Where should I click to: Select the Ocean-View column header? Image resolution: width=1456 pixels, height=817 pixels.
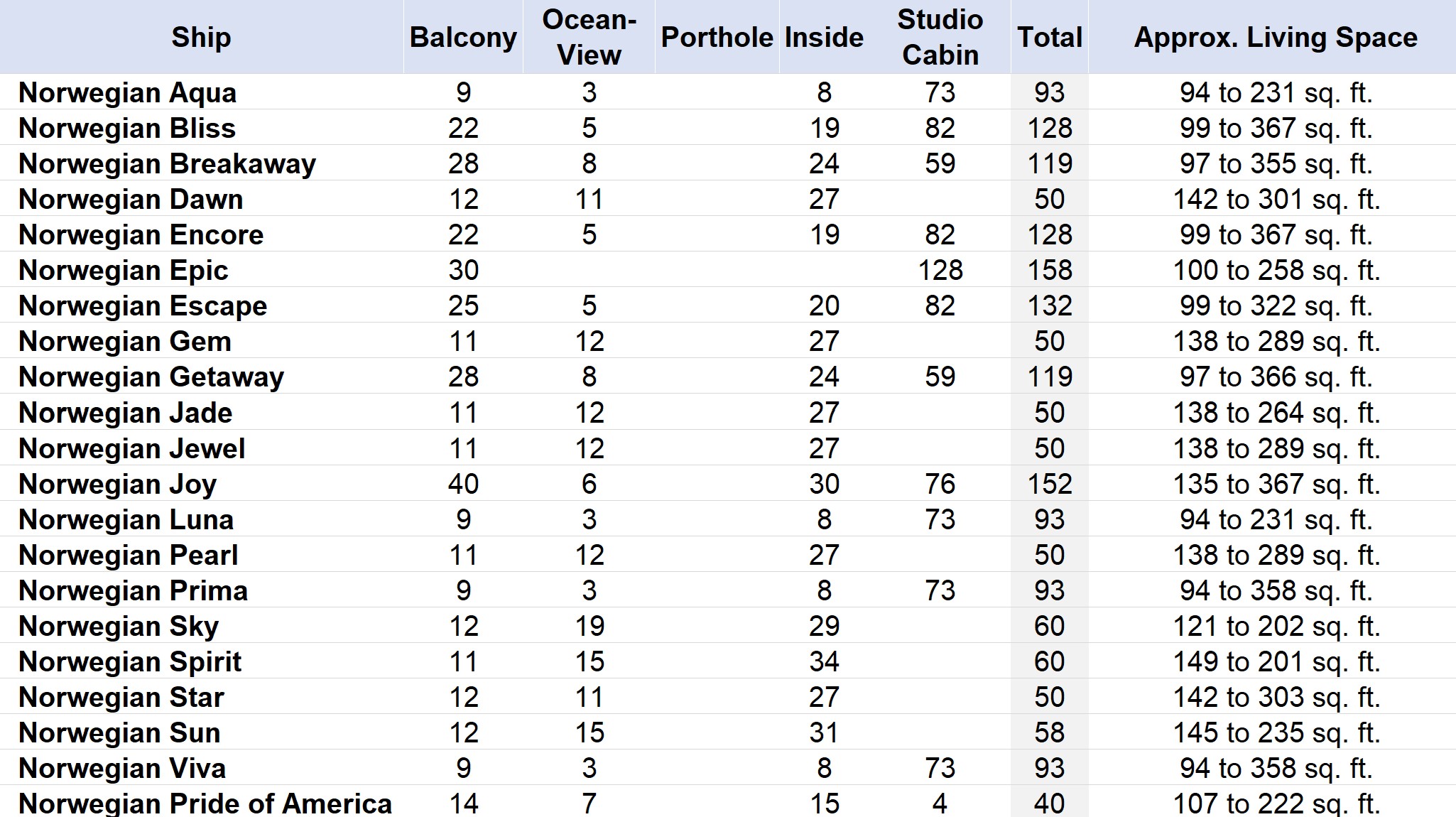point(589,37)
